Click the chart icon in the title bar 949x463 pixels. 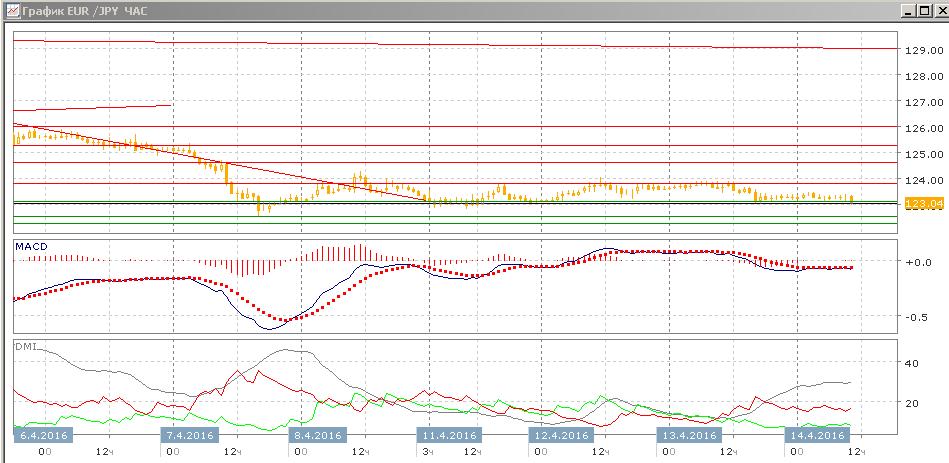click(13, 11)
